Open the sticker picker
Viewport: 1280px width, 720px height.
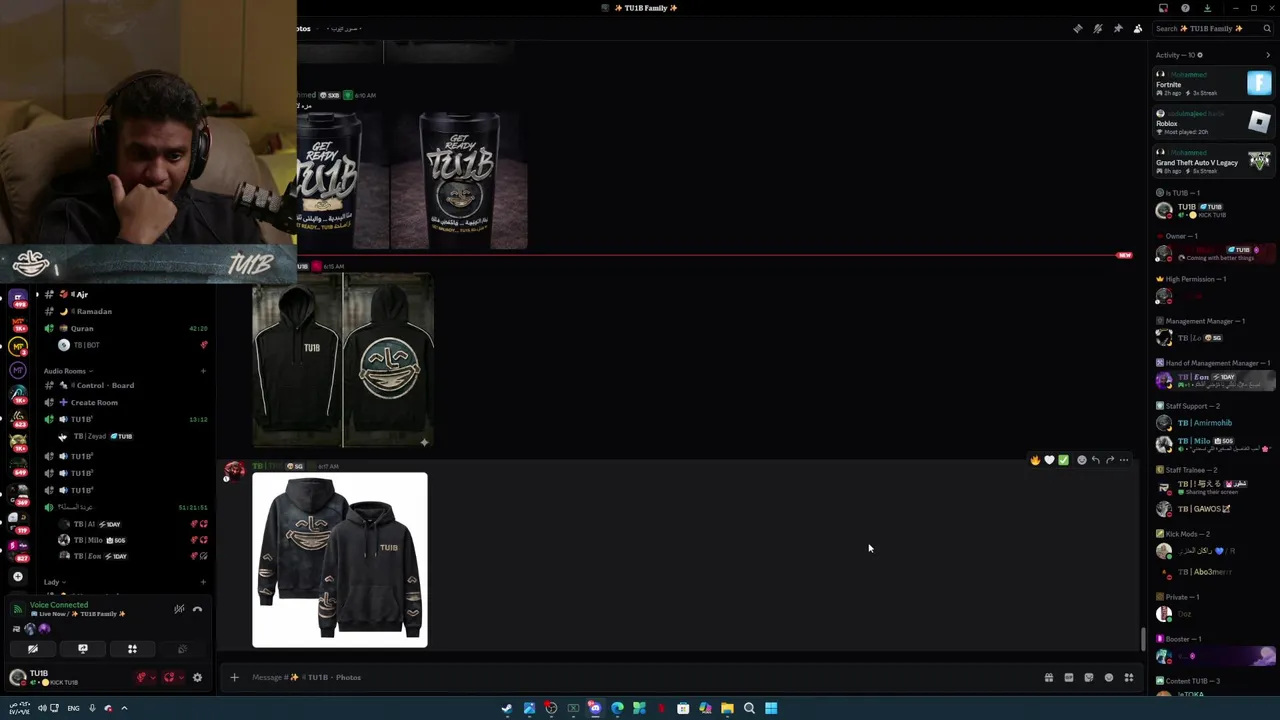pyautogui.click(x=1088, y=677)
